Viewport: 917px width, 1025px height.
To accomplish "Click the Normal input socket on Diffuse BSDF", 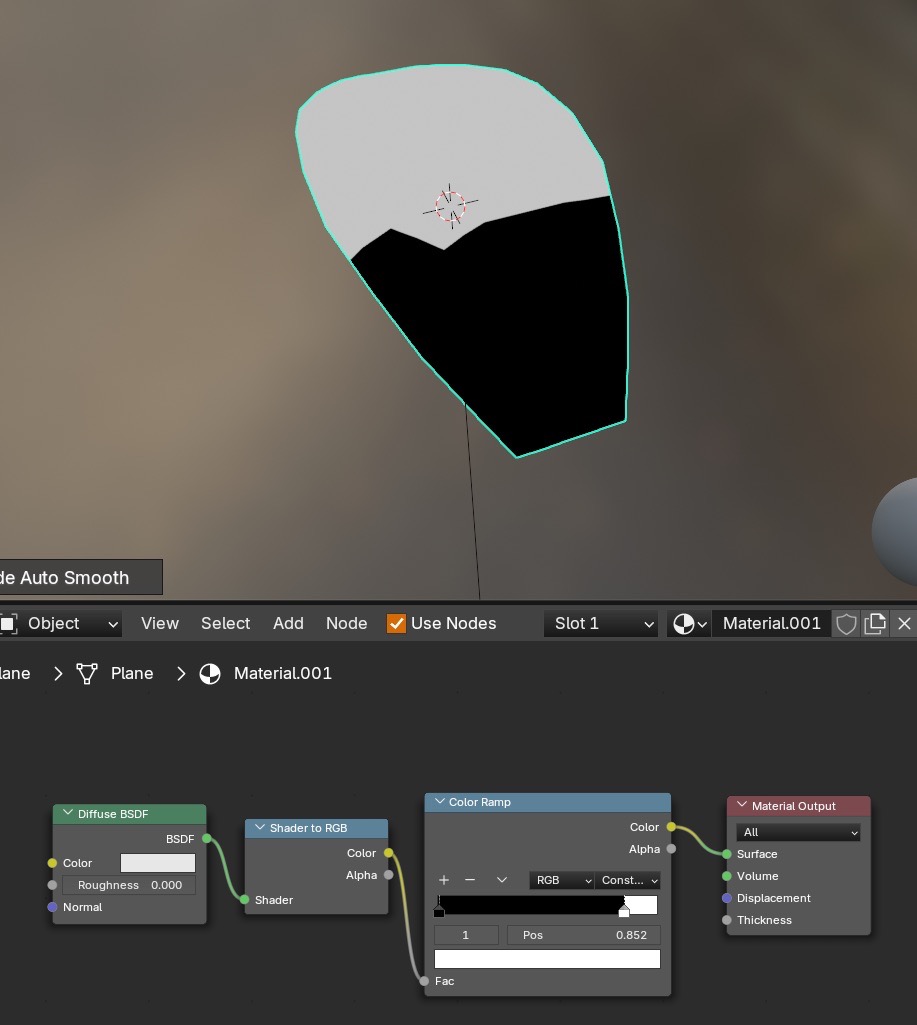I will pyautogui.click(x=52, y=907).
